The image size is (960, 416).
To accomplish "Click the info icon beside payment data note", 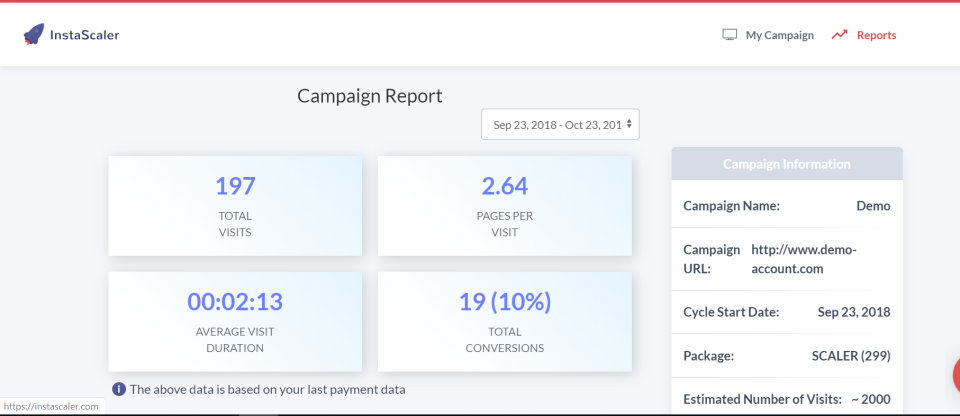I will click(x=119, y=389).
